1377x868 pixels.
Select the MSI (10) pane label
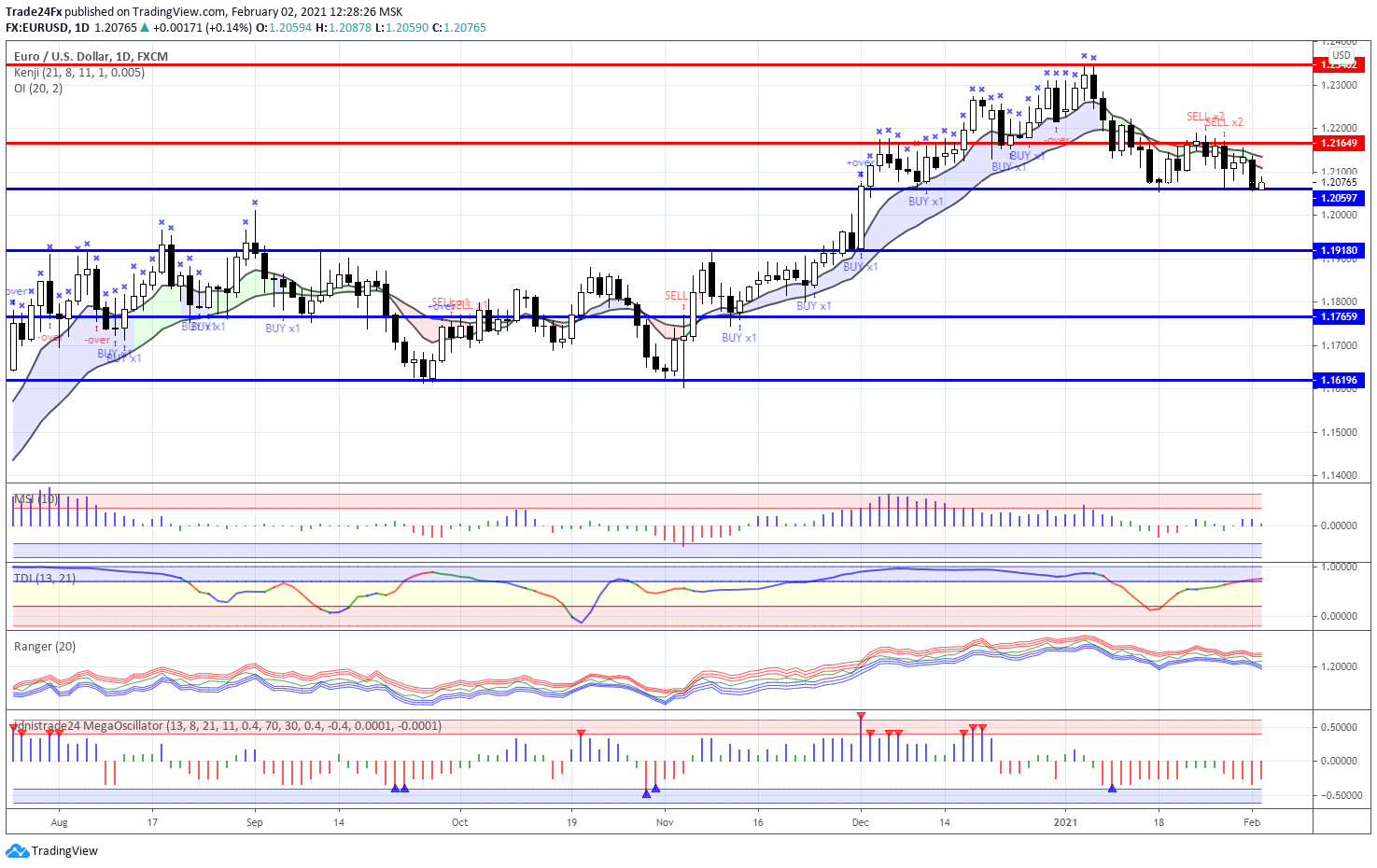pyautogui.click(x=35, y=499)
